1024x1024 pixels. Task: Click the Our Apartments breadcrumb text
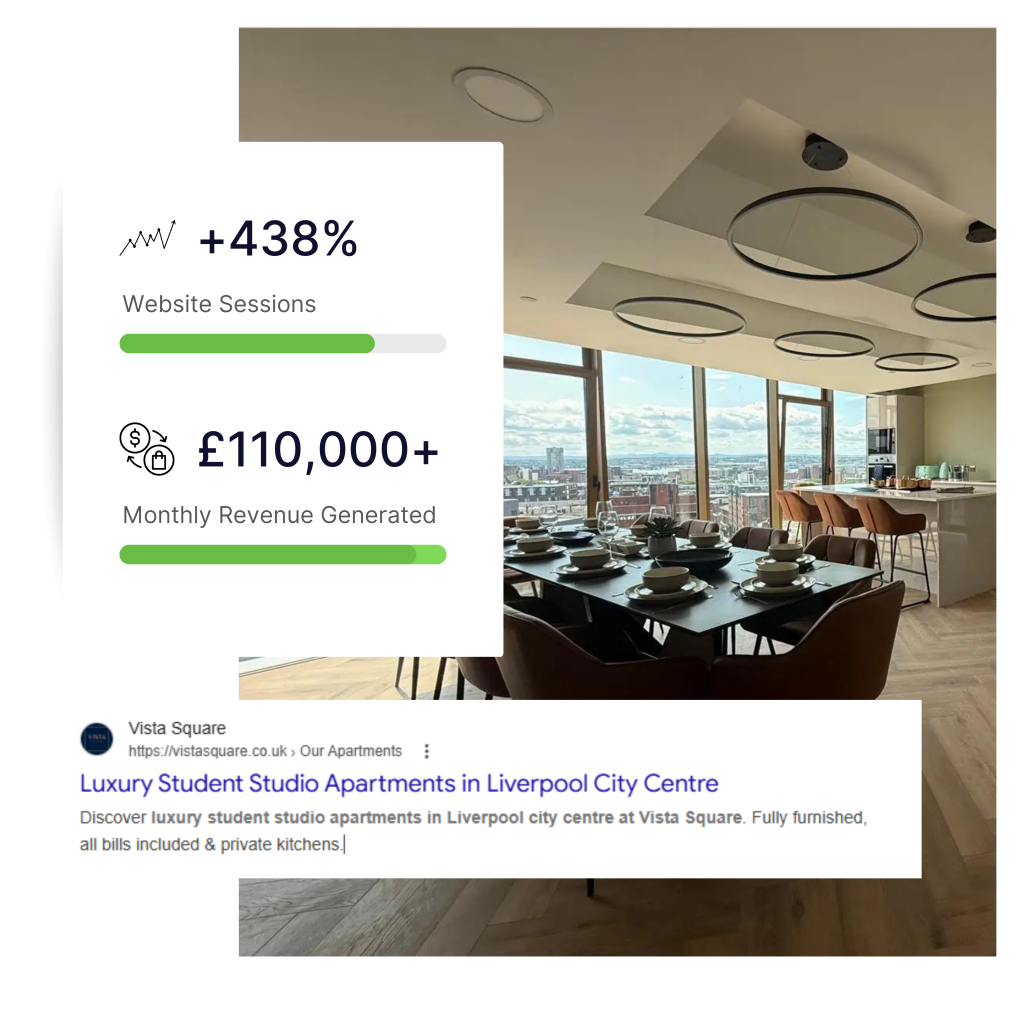[351, 751]
